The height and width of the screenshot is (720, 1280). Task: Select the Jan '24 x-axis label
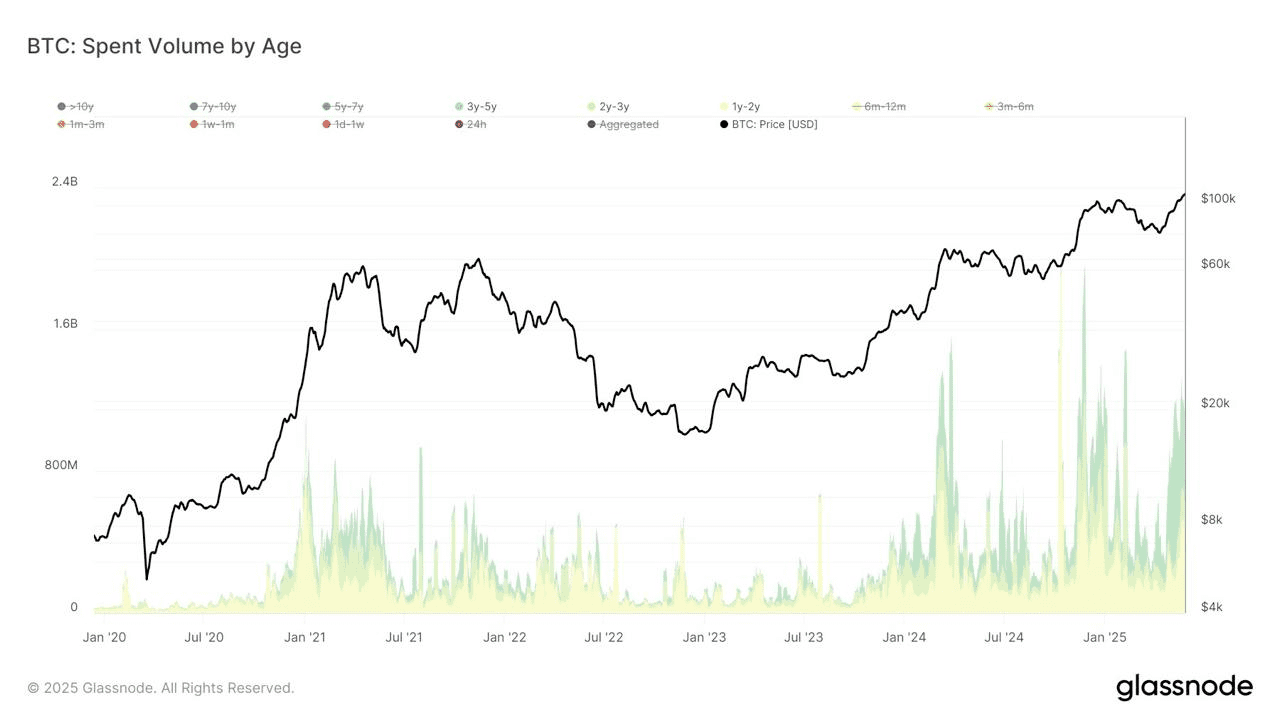click(905, 637)
